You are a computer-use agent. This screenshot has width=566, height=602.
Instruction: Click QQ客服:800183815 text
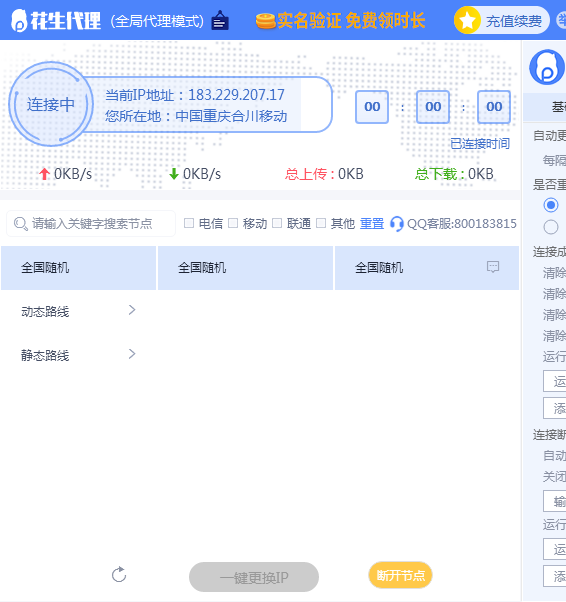(x=462, y=223)
